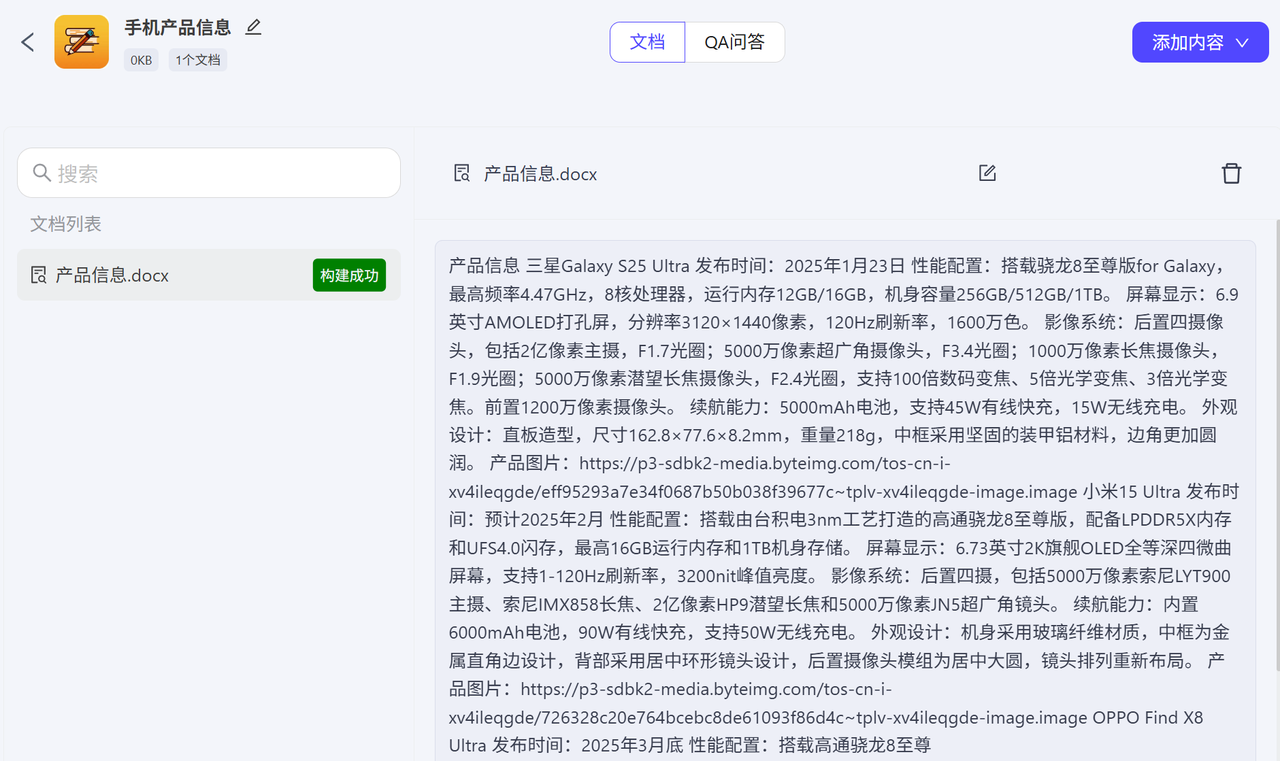Click document icon in the 文档列表 item
This screenshot has height=761, width=1280.
click(39, 275)
